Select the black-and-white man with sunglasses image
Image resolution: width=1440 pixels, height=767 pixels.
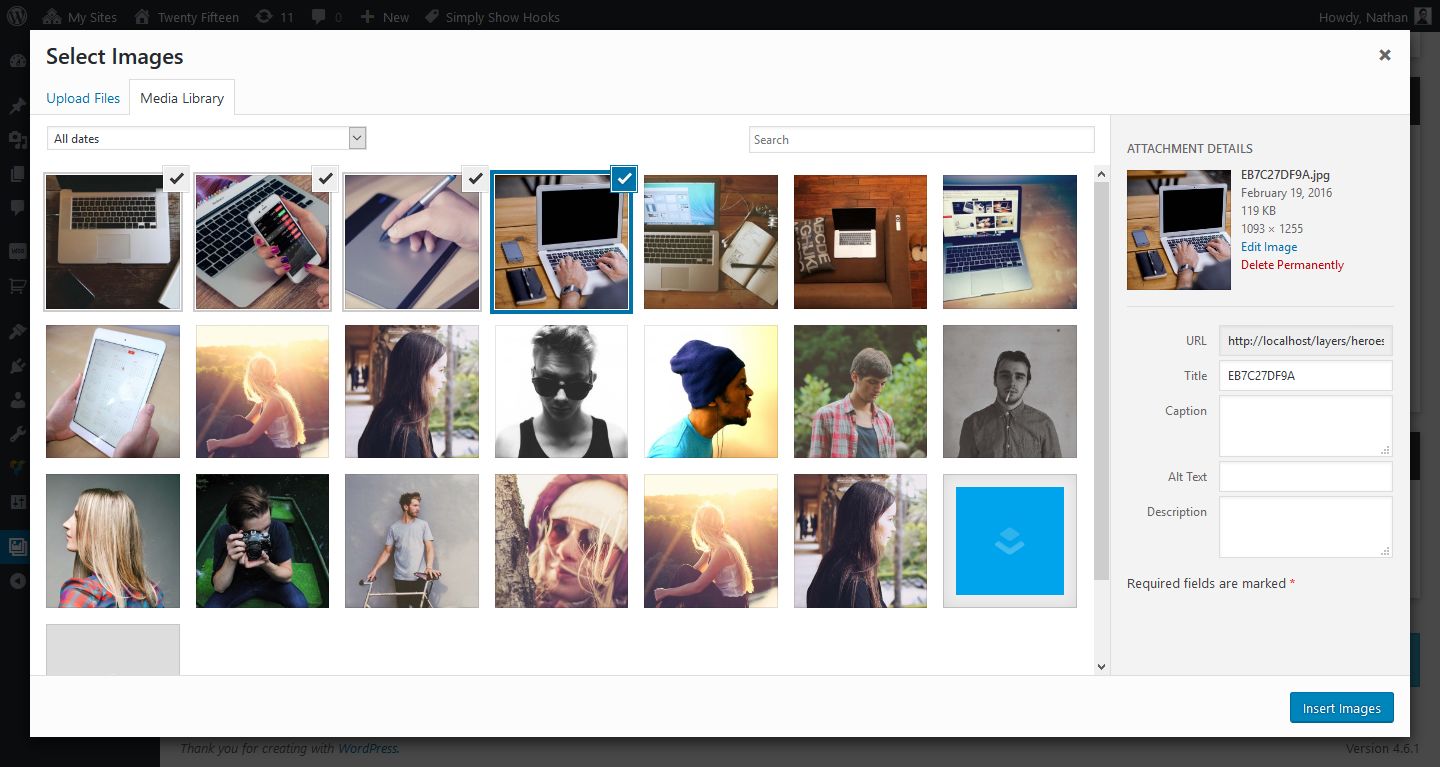561,391
